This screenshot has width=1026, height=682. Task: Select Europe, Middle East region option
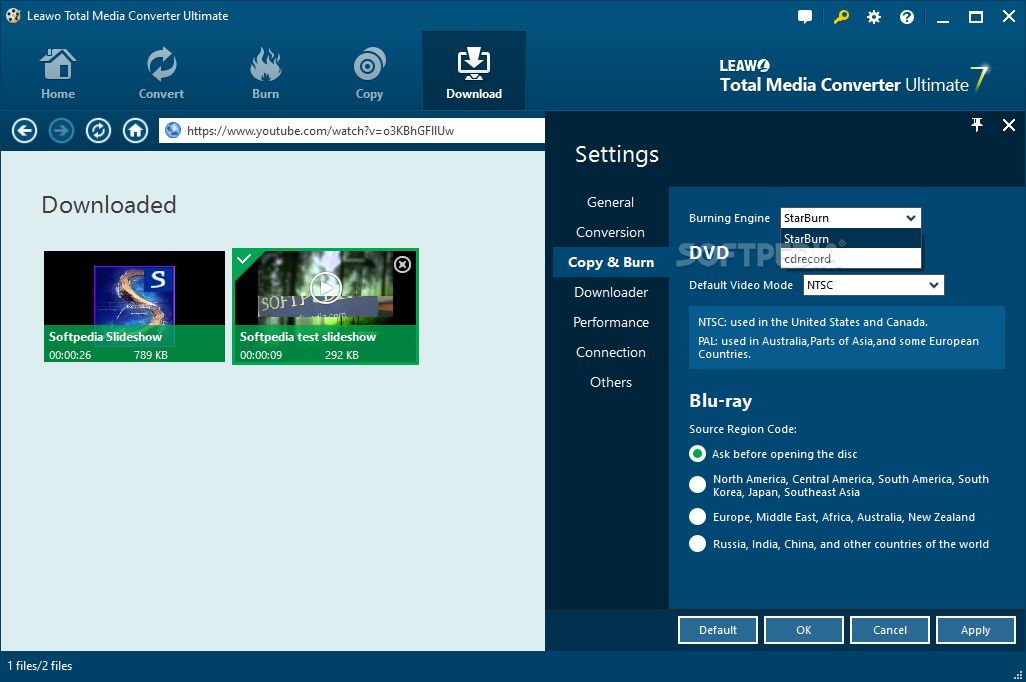point(698,517)
